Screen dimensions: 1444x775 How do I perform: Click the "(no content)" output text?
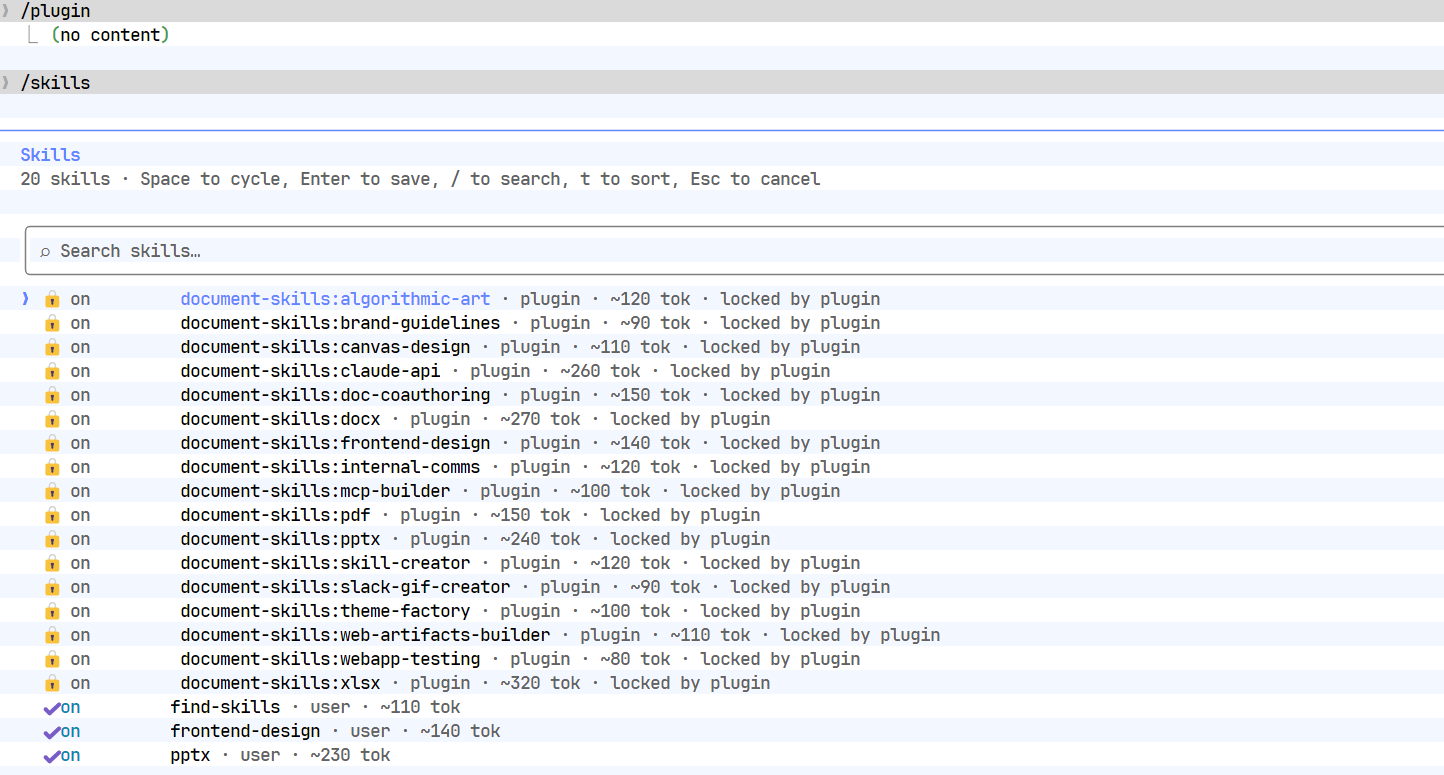(x=110, y=35)
